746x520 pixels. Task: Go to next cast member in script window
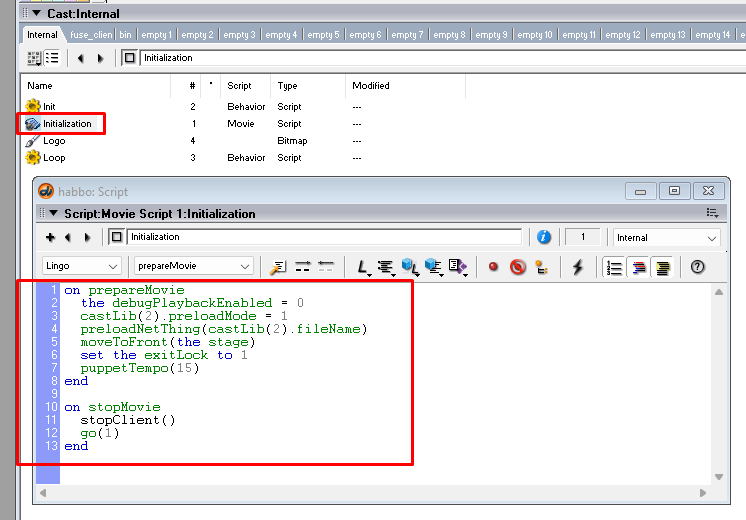[x=87, y=237]
